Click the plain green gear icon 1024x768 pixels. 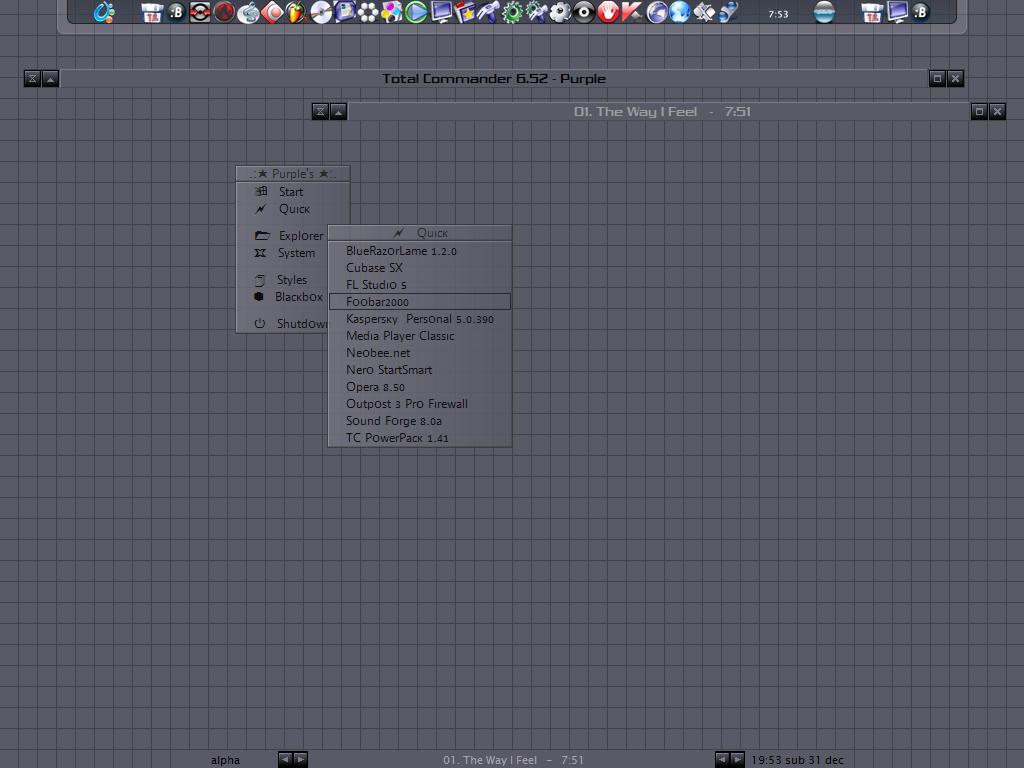click(512, 12)
